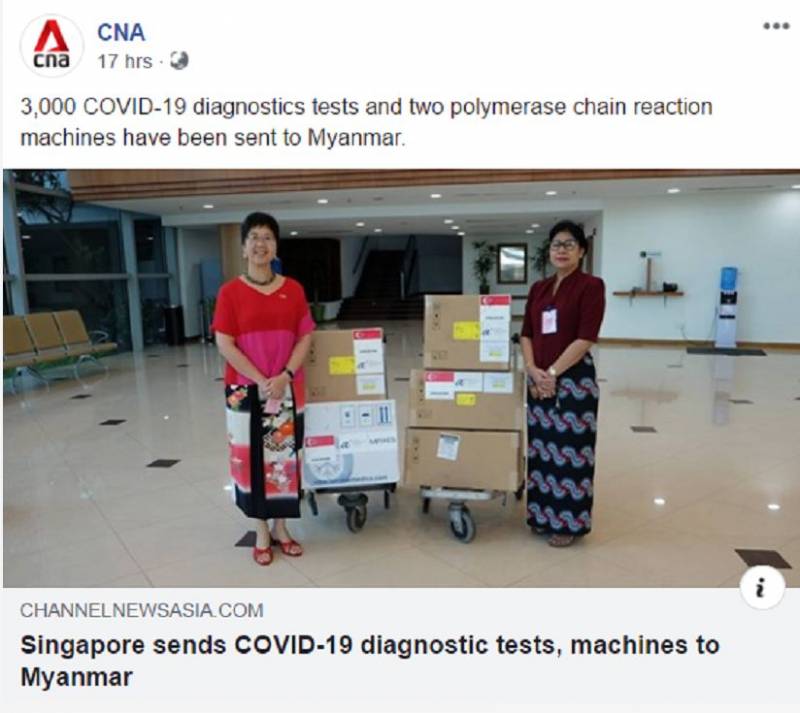Image resolution: width=800 pixels, height=713 pixels.
Task: Open the CNA page name link
Action: coord(121,33)
